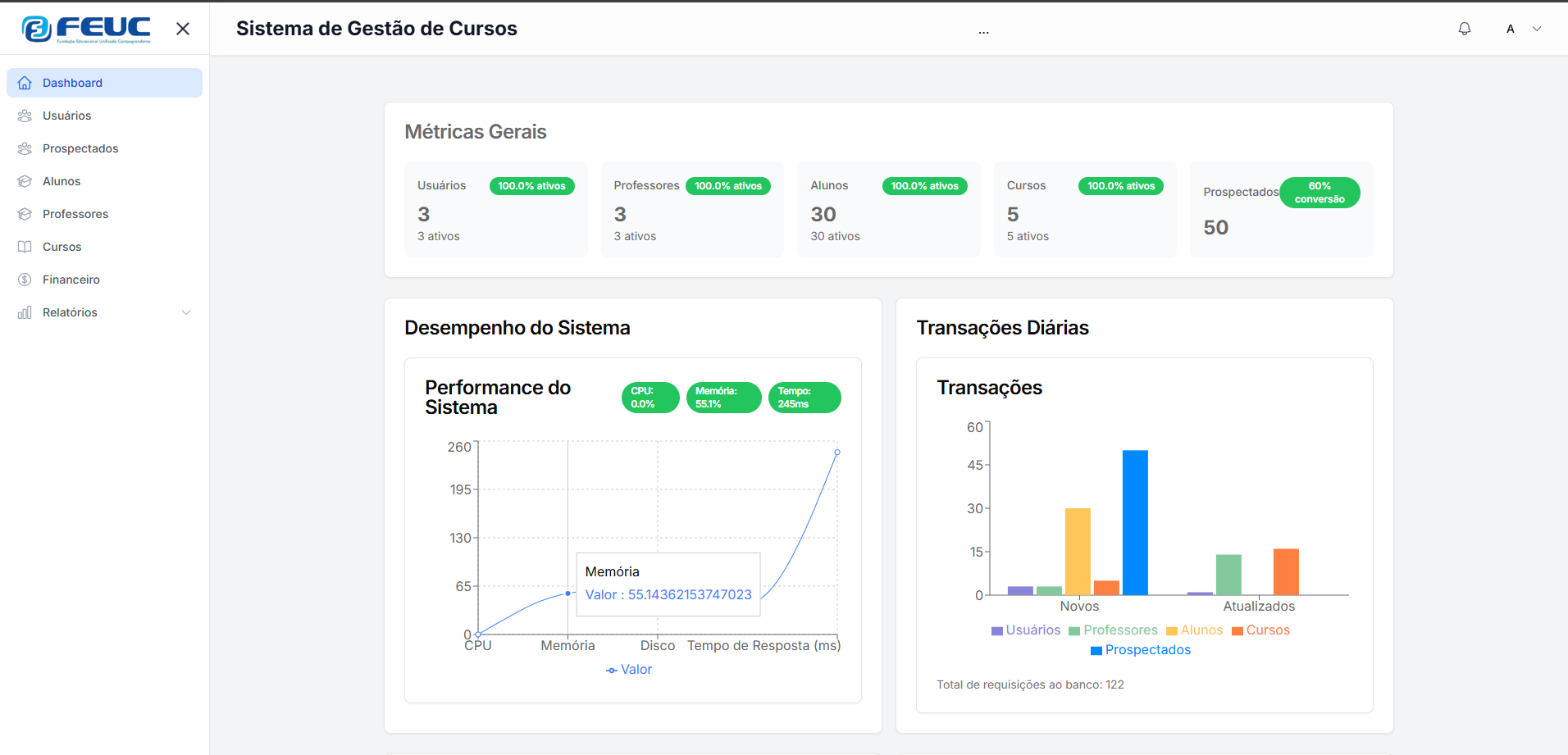Click the user avatar letter A
This screenshot has height=755, width=1568.
[x=1510, y=29]
